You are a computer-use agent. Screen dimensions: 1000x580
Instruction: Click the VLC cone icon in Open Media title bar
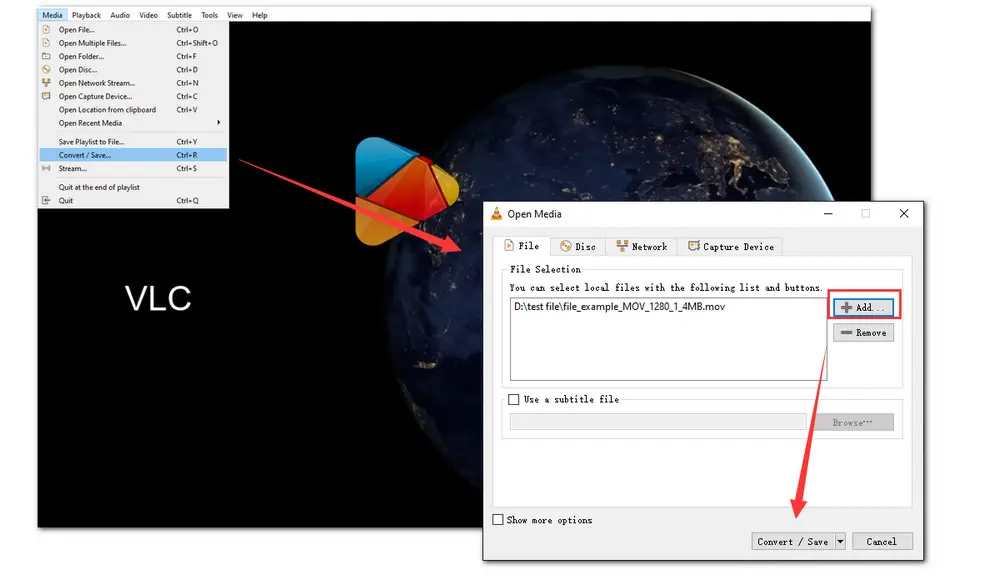click(x=496, y=214)
